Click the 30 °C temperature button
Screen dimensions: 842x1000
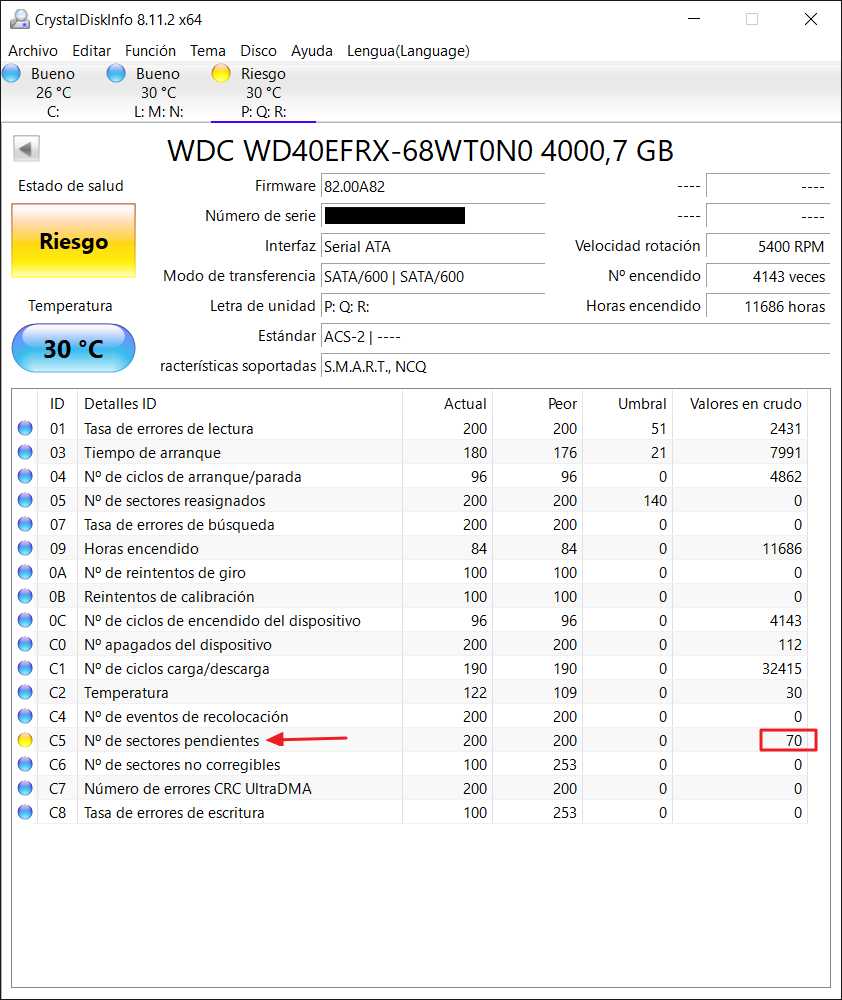(x=73, y=348)
